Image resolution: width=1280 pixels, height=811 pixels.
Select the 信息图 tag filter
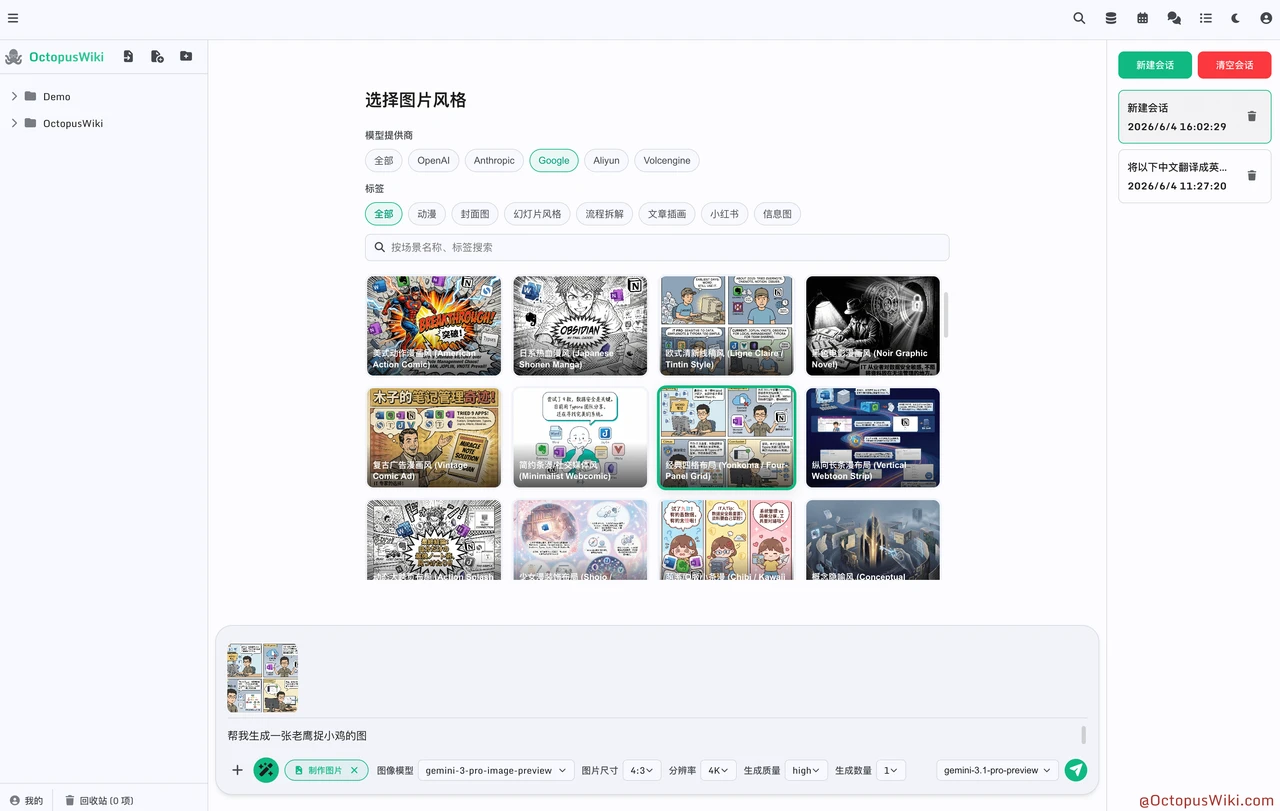(778, 214)
